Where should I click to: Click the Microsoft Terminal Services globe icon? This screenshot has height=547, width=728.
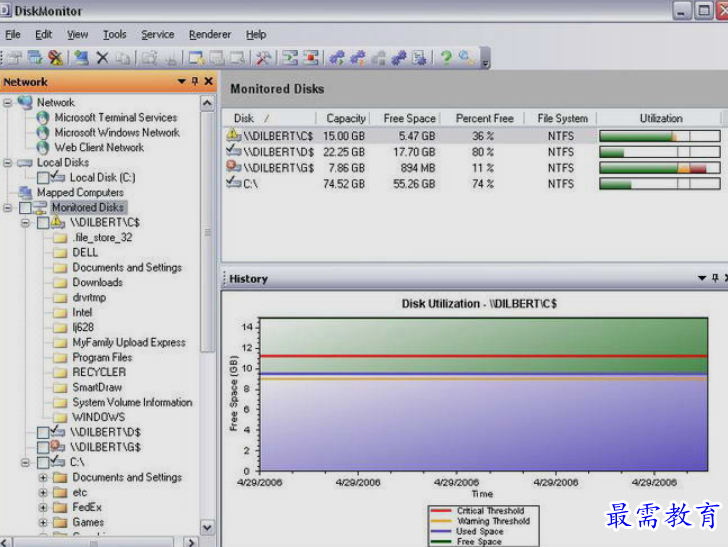[43, 117]
